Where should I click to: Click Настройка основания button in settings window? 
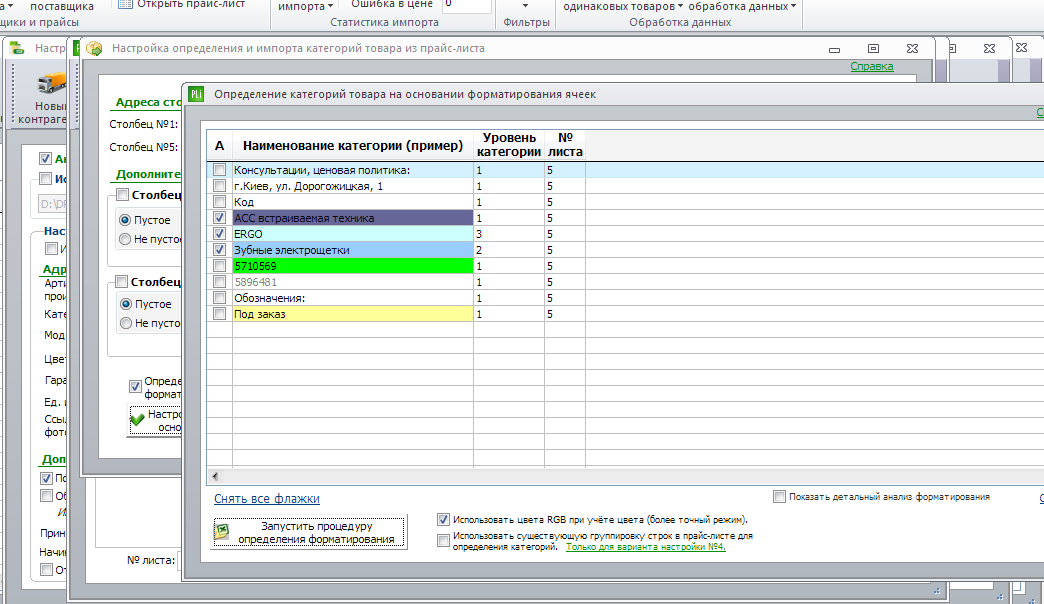[154, 420]
